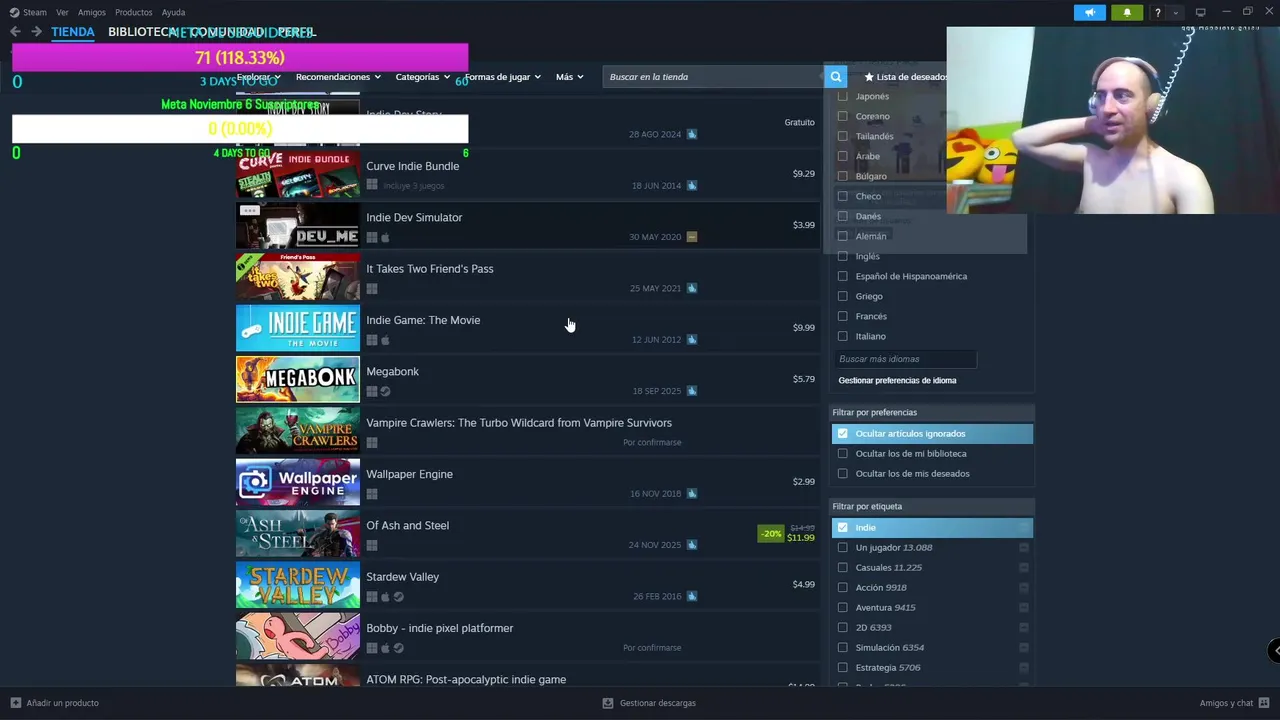This screenshot has width=1280, height=720.
Task: Open Lista de deseados
Action: [906, 77]
